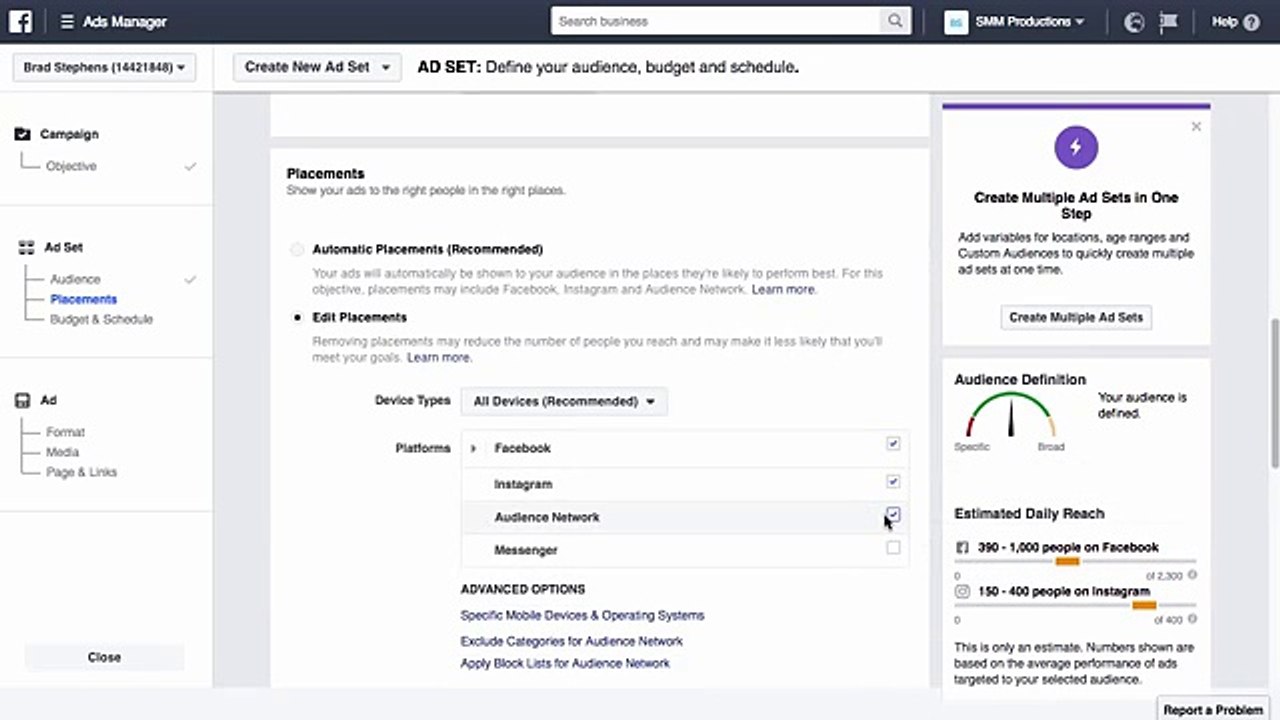The image size is (1280, 720).
Task: Click the Help label in top bar
Action: pos(1225,22)
